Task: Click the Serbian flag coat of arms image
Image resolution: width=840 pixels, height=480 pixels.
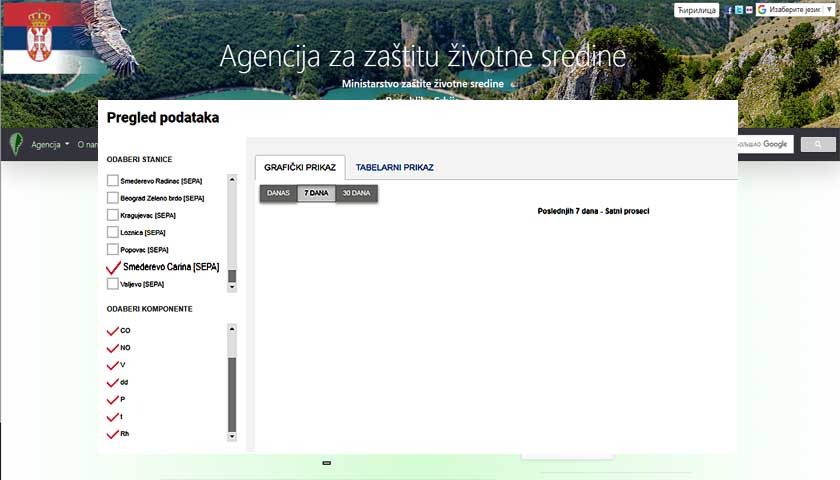Action: pos(39,38)
